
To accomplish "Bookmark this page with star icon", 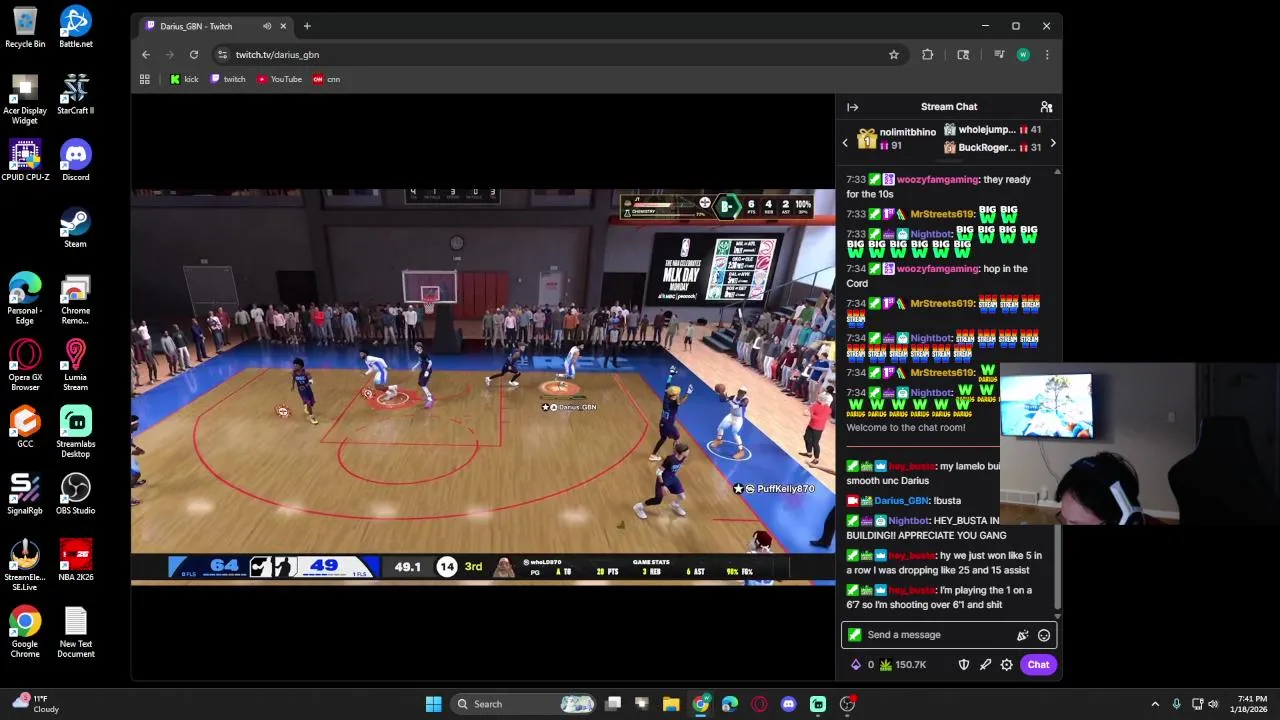I will coord(894,55).
